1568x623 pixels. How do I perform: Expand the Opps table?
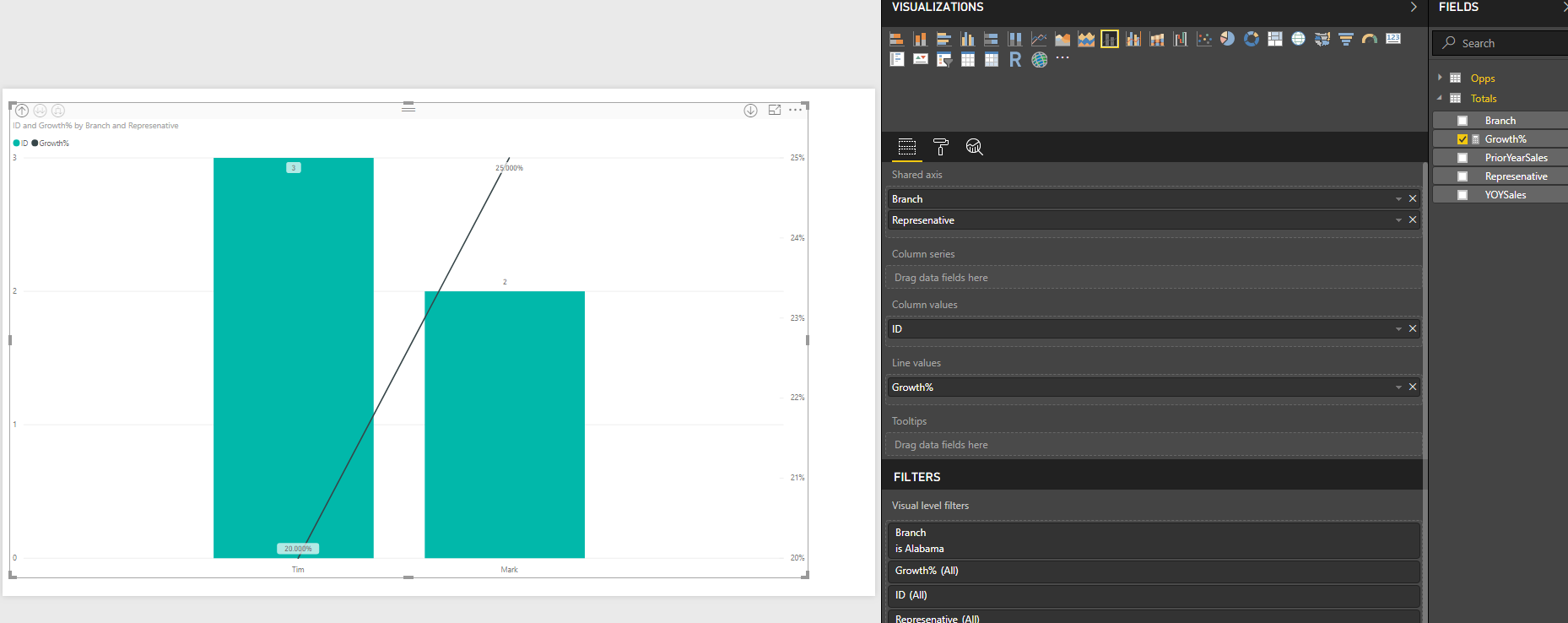pyautogui.click(x=1440, y=78)
